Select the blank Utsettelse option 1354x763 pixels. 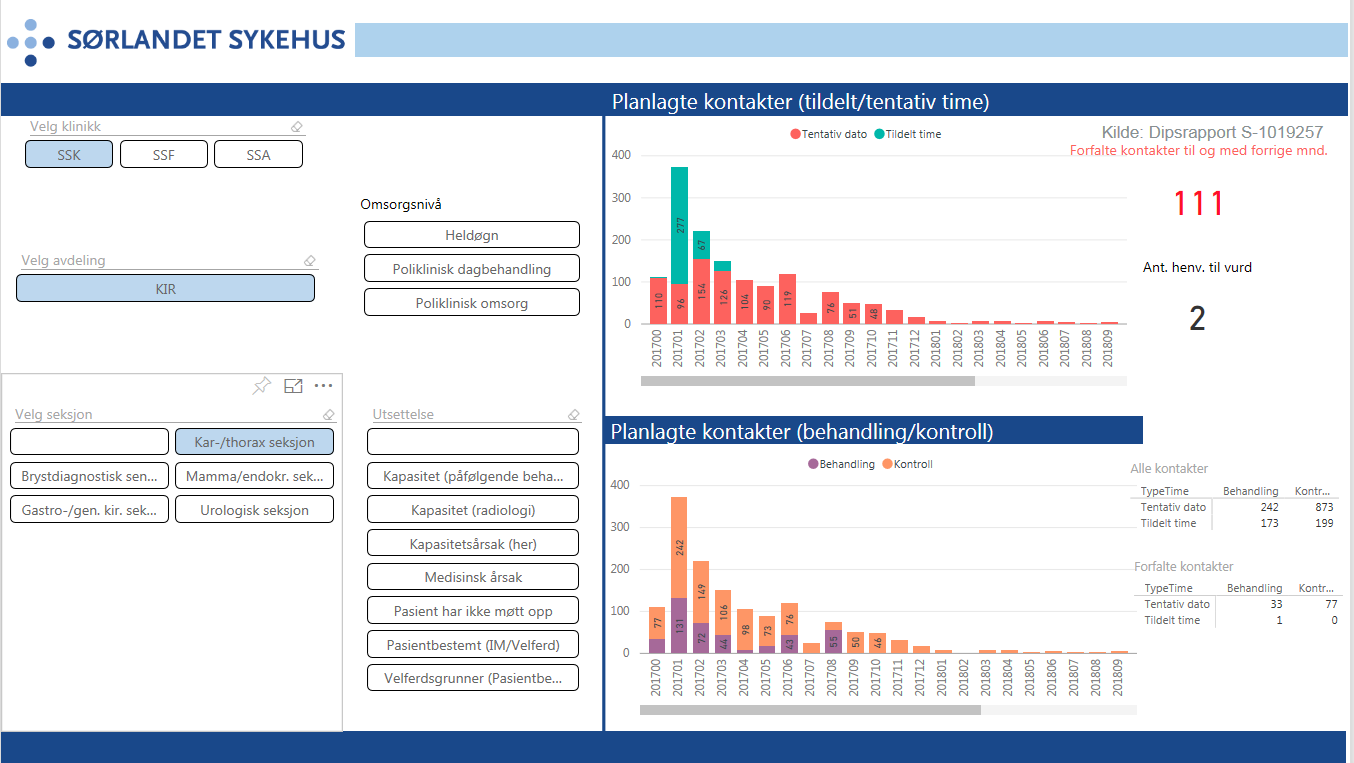tap(473, 441)
